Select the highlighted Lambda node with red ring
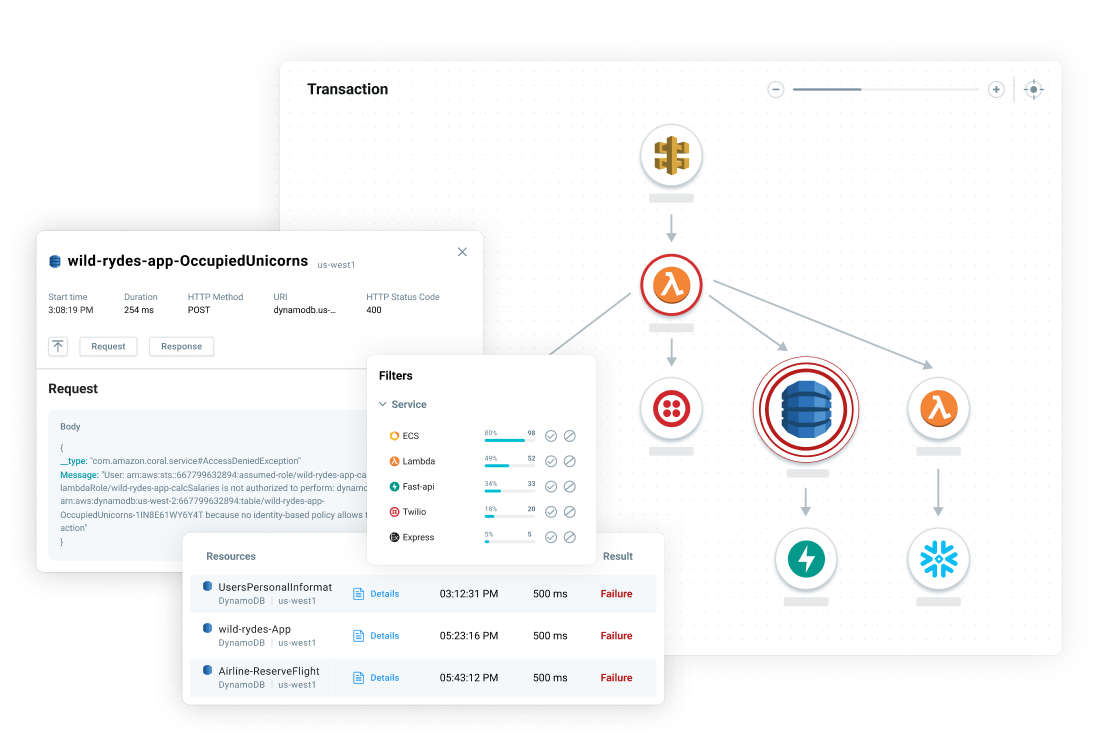Viewport: 1096px width, 756px height. point(671,285)
